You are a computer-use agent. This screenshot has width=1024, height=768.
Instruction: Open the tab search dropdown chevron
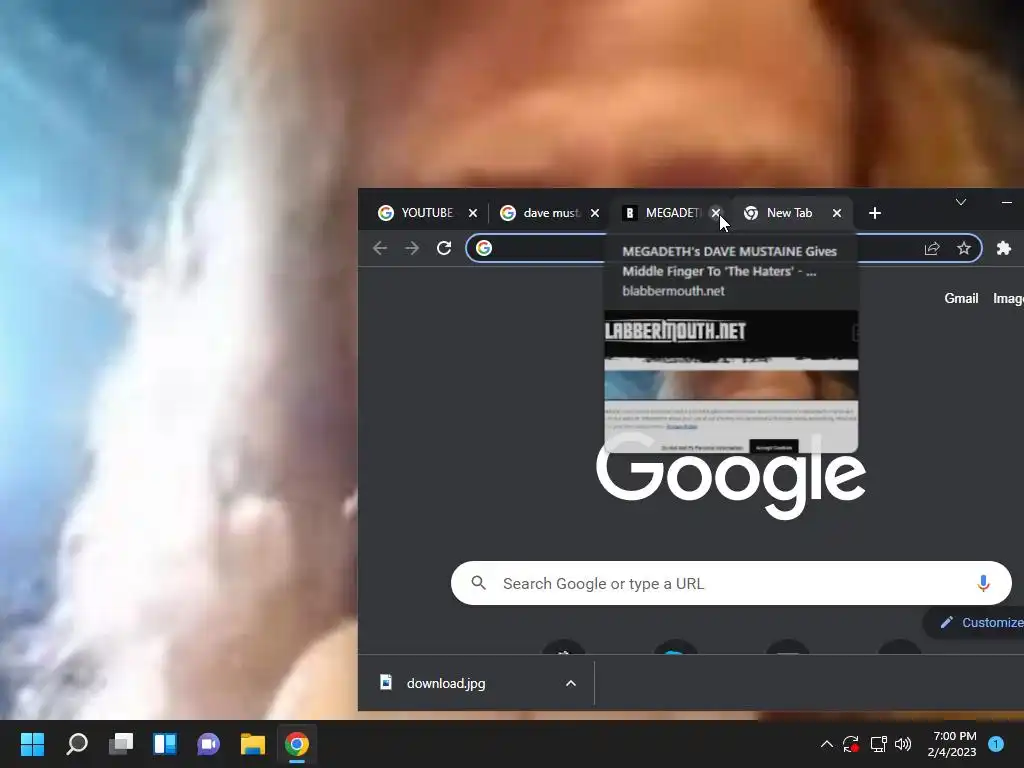click(961, 202)
